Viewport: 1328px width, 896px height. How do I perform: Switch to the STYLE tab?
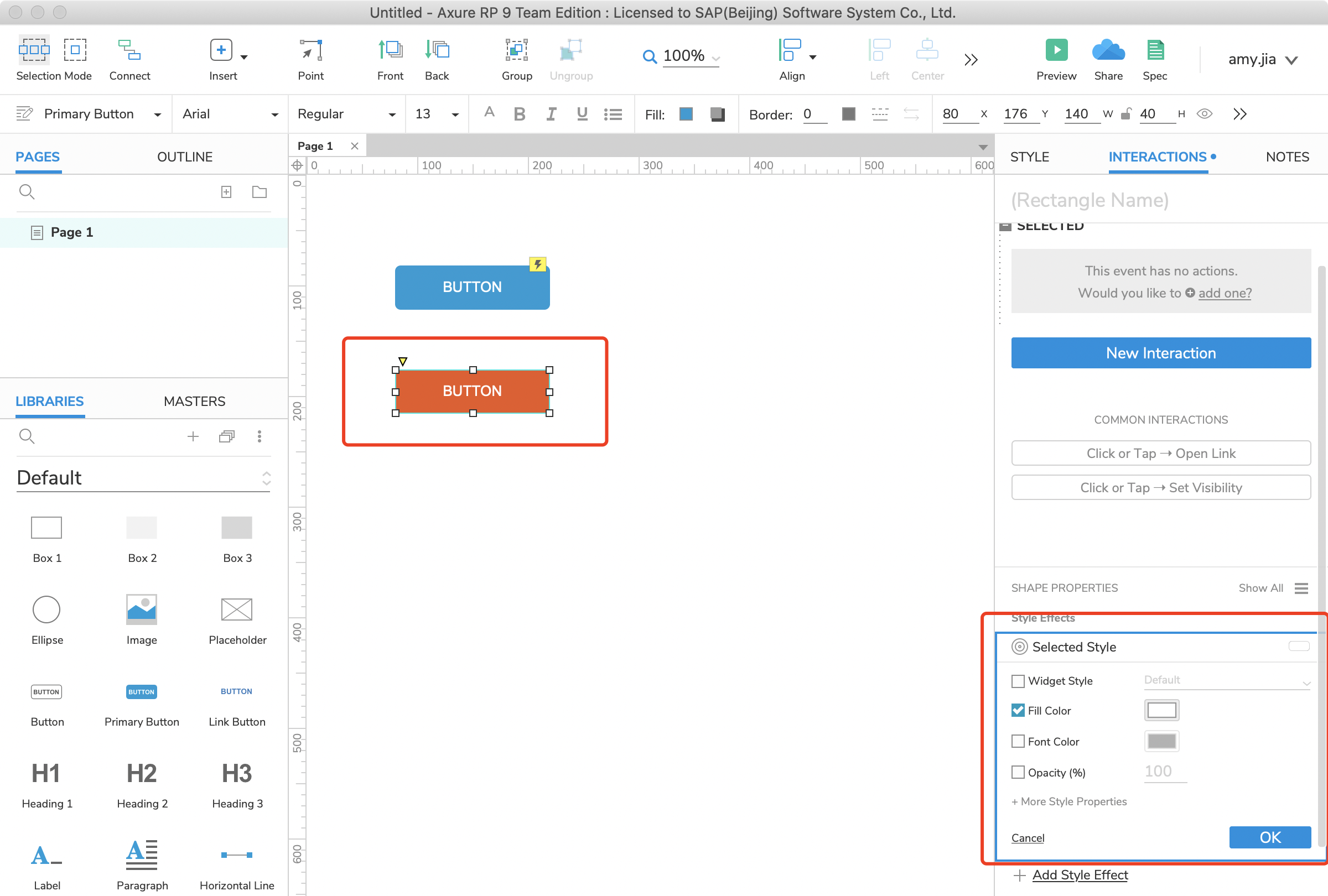(1029, 157)
